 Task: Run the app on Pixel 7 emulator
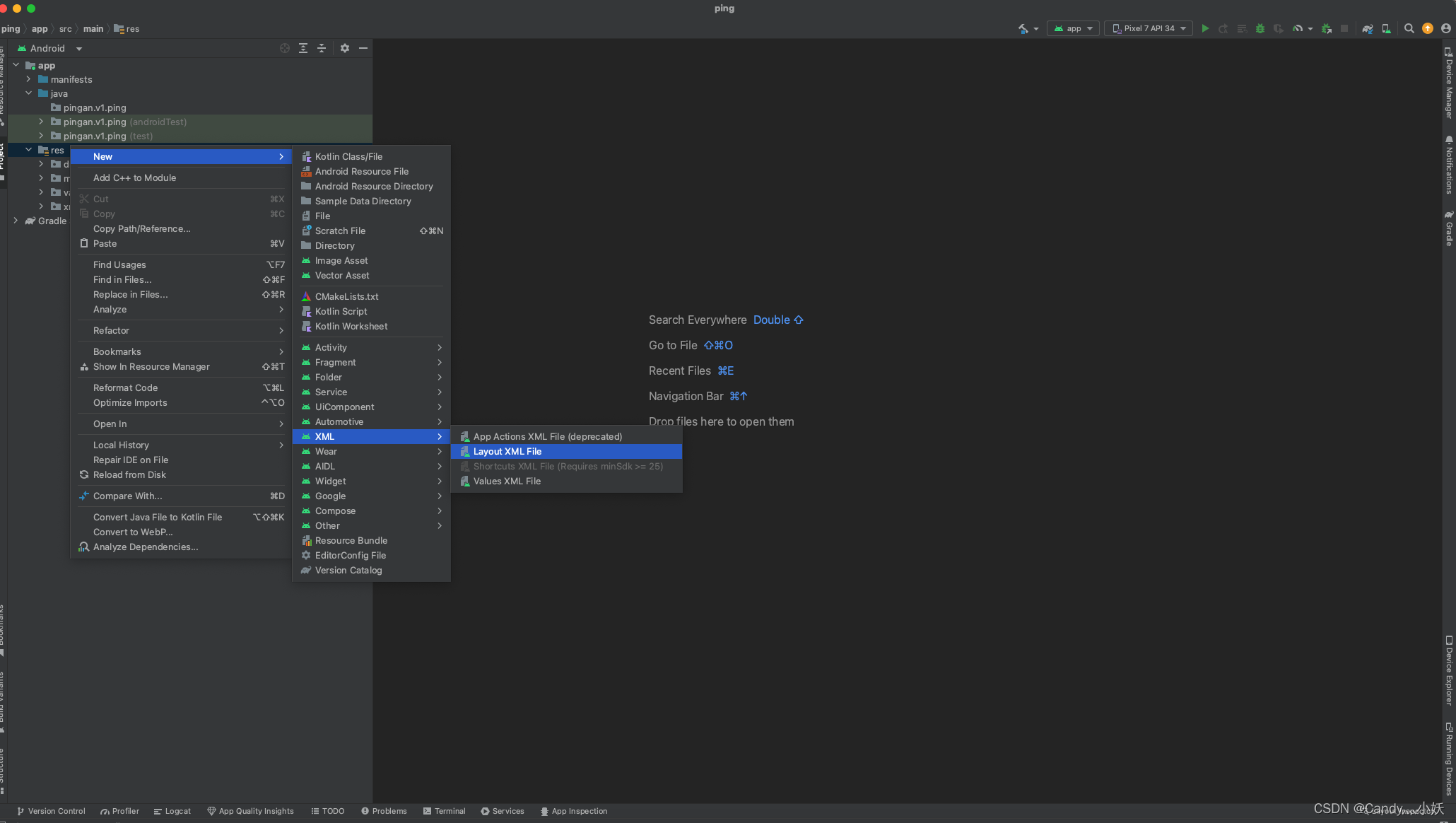[x=1205, y=28]
